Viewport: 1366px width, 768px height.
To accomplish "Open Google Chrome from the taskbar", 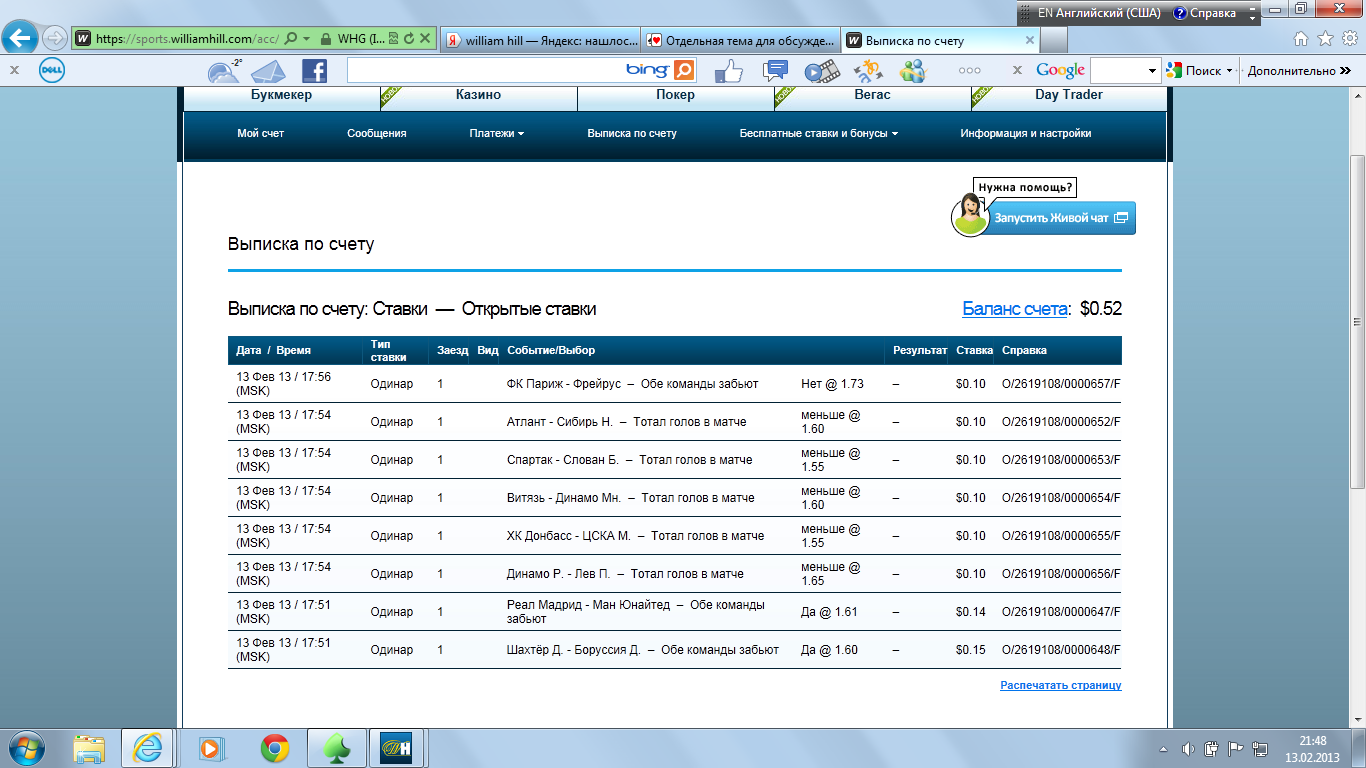I will (x=275, y=747).
